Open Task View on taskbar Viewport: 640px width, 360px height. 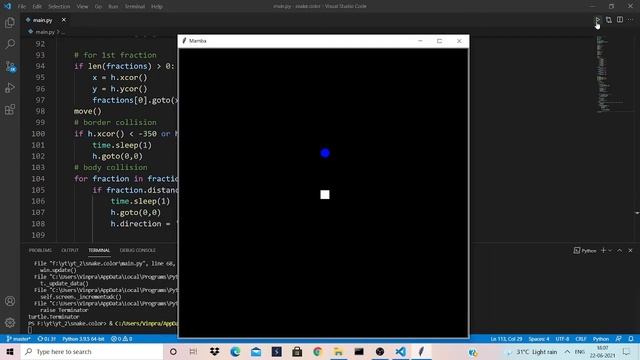click(x=193, y=351)
